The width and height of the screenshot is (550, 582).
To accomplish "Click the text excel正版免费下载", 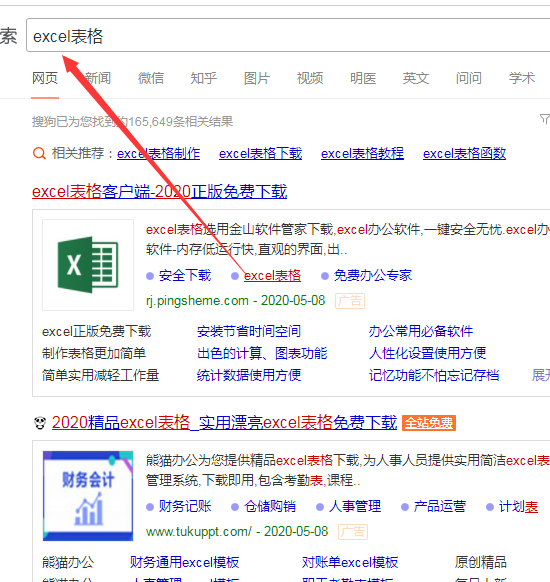I will click(x=96, y=331).
